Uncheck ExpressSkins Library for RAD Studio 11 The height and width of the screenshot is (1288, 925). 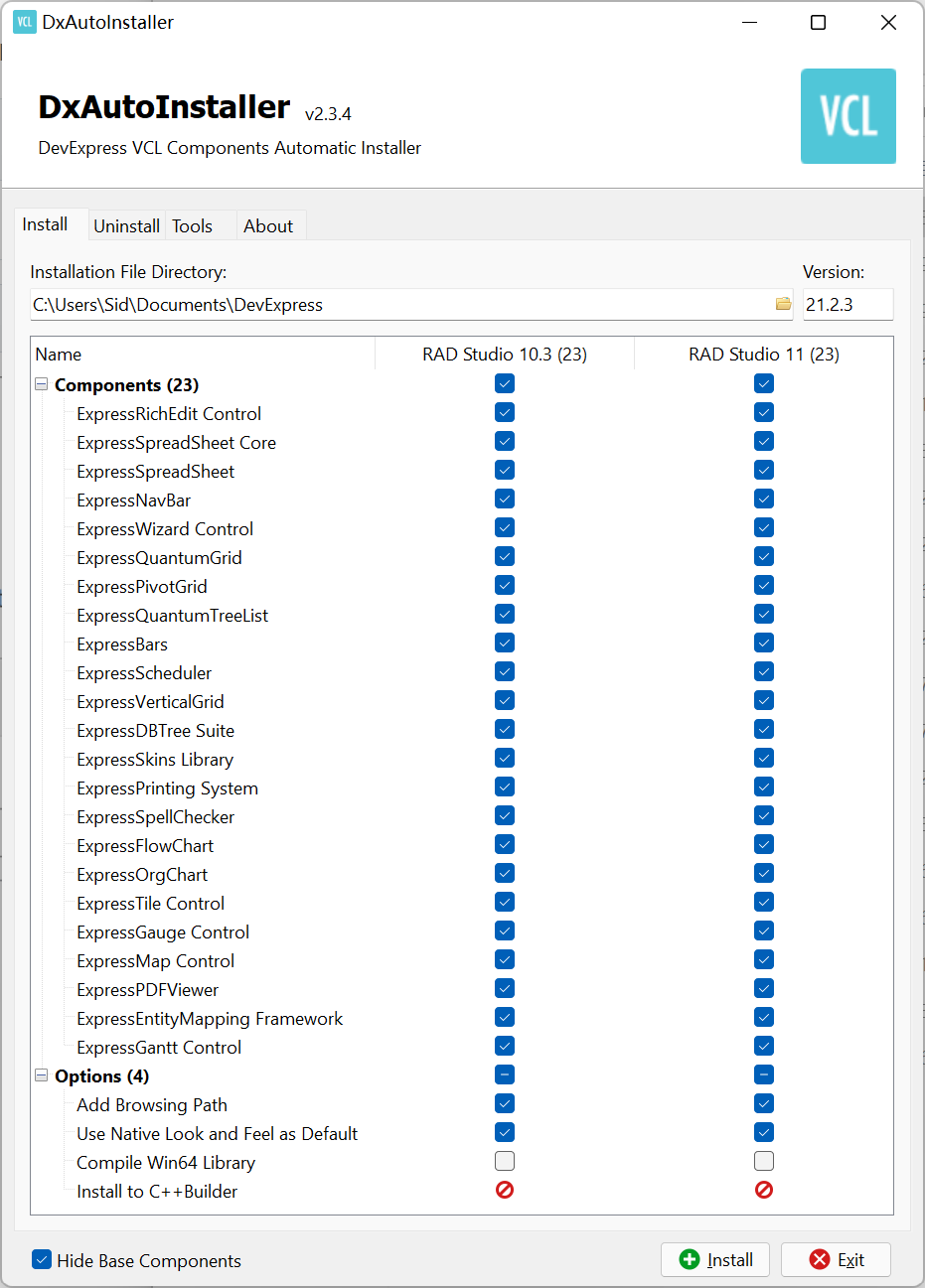point(764,758)
